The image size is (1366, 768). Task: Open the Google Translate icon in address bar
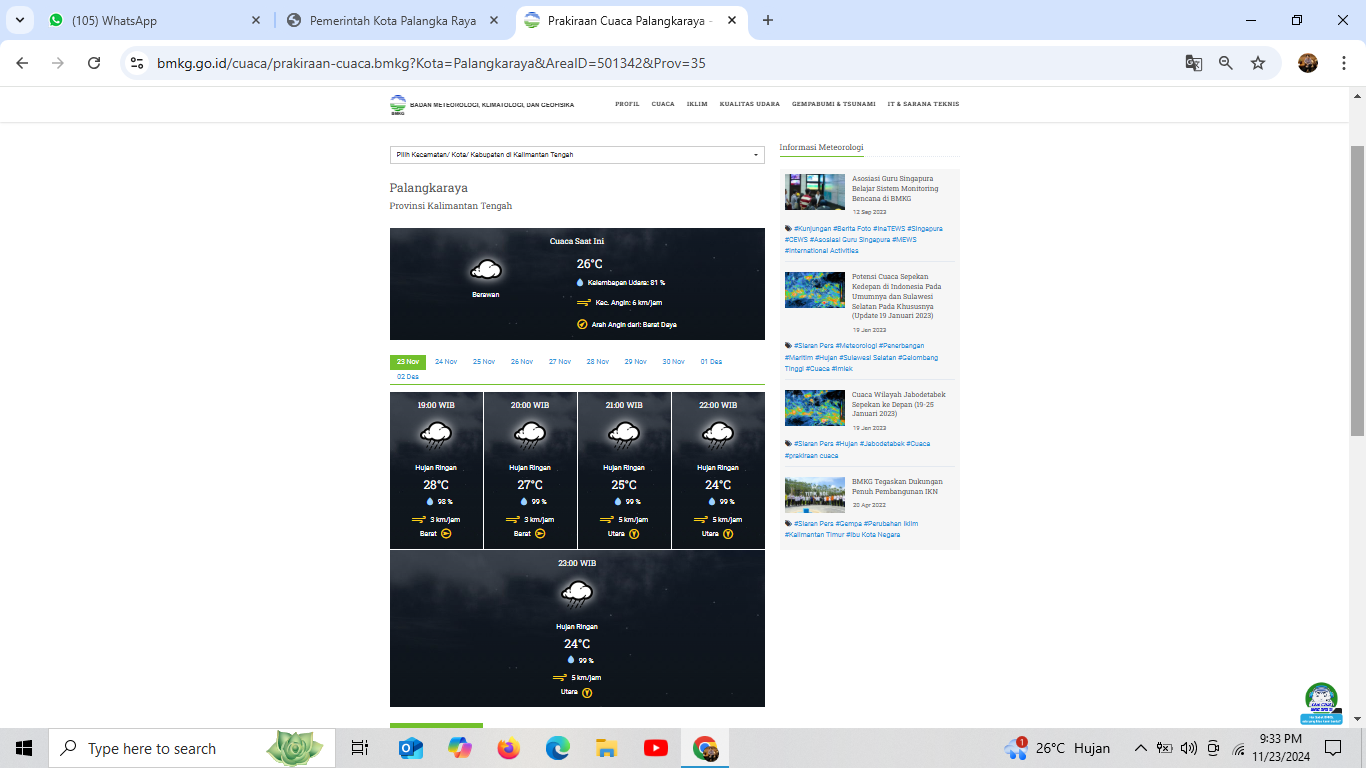[x=1194, y=63]
